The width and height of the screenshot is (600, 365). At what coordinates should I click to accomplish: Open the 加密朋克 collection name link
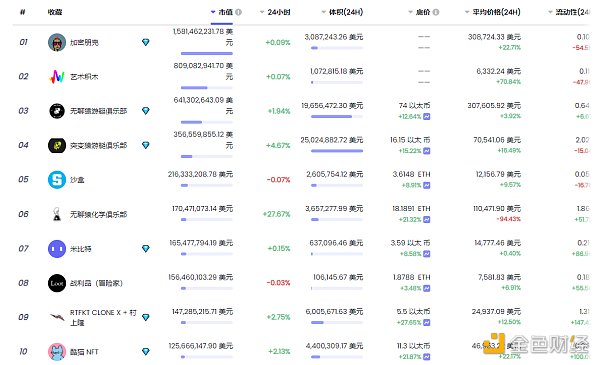[x=84, y=42]
